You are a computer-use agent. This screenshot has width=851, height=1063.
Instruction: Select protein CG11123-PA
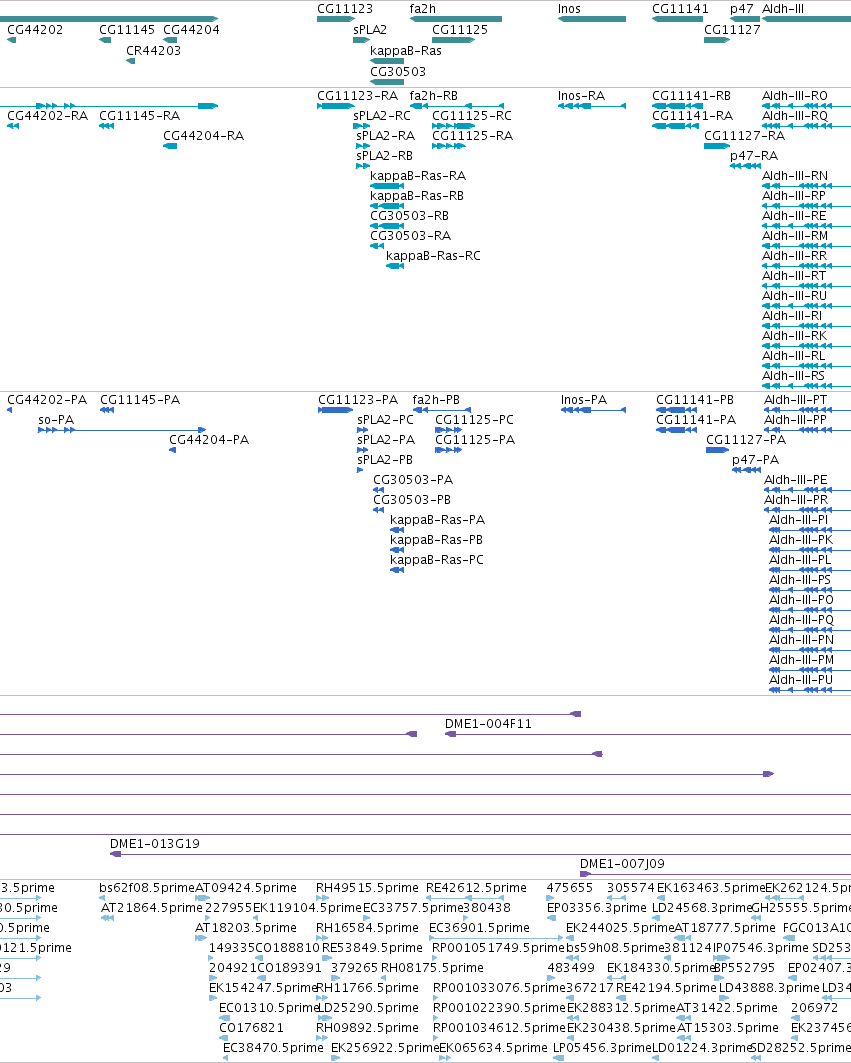tap(358, 400)
